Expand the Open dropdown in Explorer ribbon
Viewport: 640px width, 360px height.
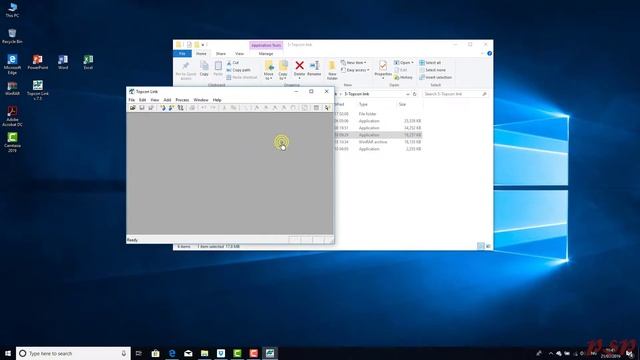pyautogui.click(x=404, y=63)
